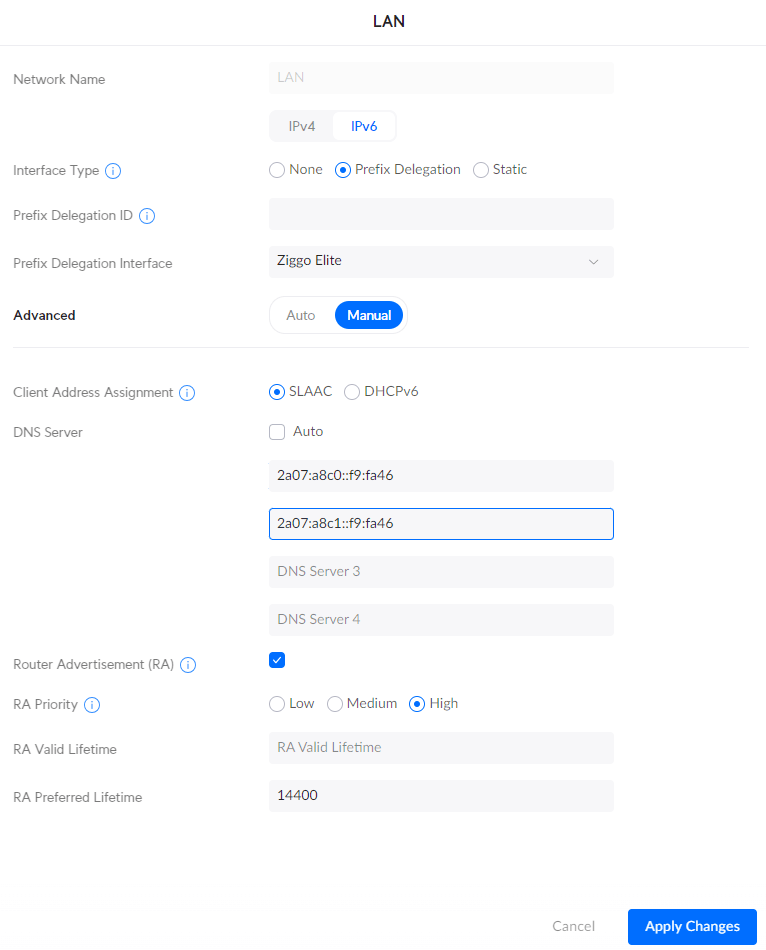Select Static interface type option

coord(481,170)
